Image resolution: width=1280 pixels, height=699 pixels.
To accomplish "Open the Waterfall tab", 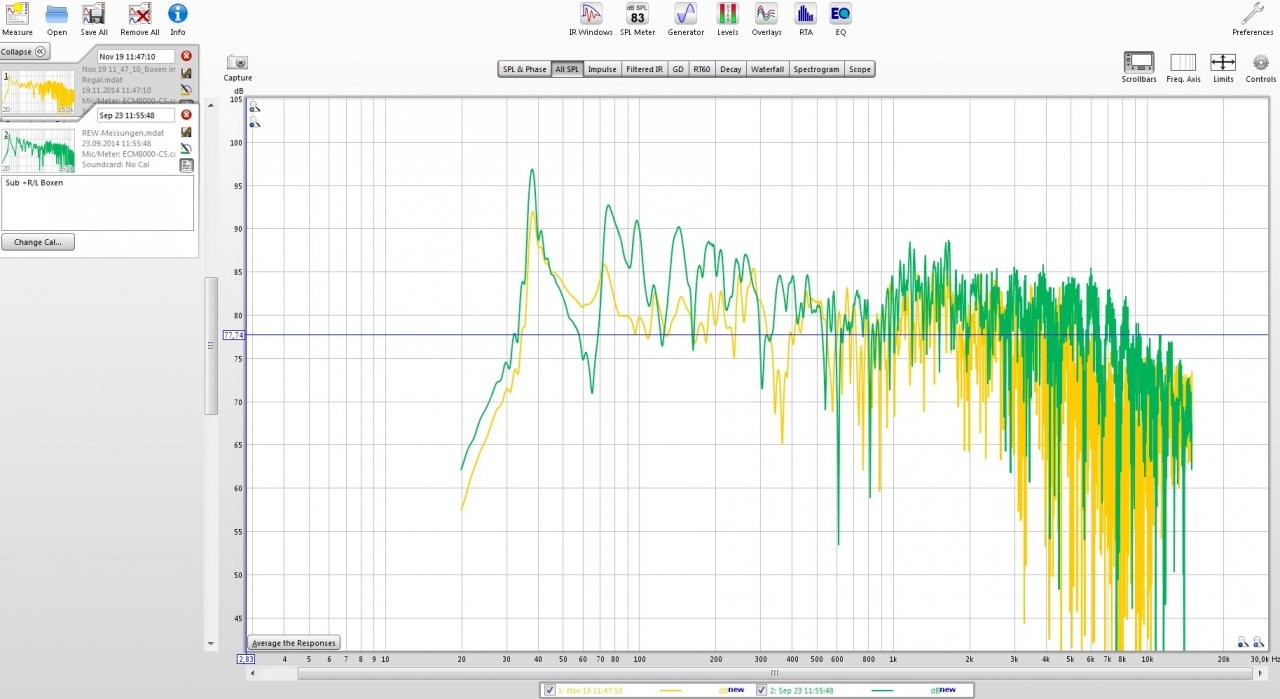I will pyautogui.click(x=768, y=69).
